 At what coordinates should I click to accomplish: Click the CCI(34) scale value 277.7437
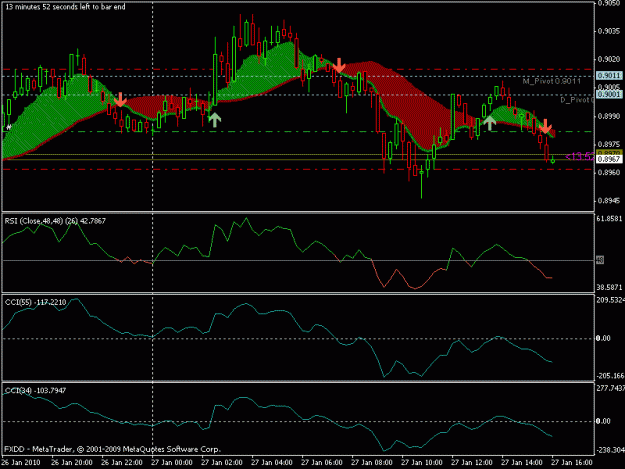click(x=610, y=388)
